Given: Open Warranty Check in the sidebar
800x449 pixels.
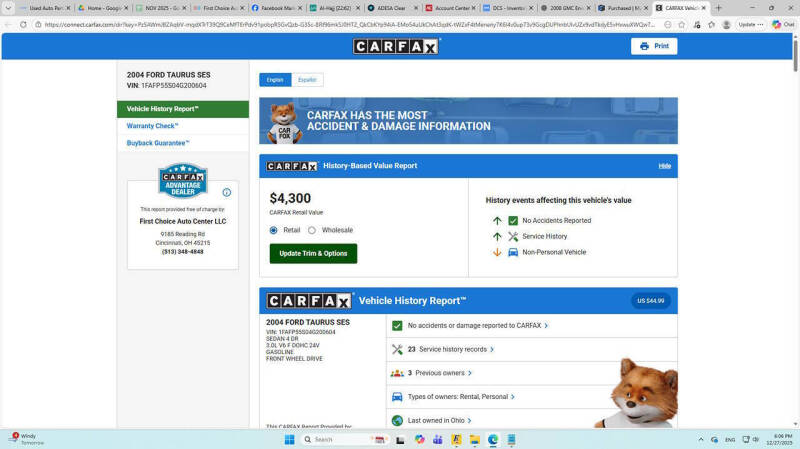Looking at the screenshot, I should pyautogui.click(x=153, y=126).
